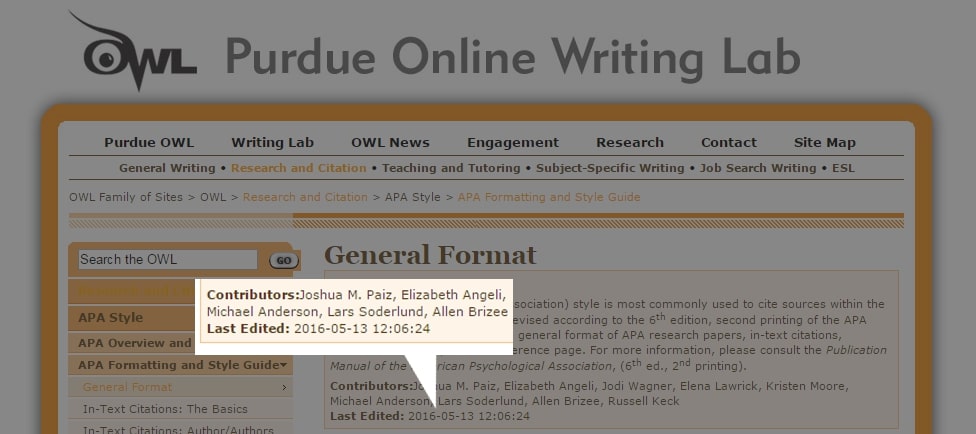
Task: Click the Last Edited date in the popup
Action: click(362, 328)
